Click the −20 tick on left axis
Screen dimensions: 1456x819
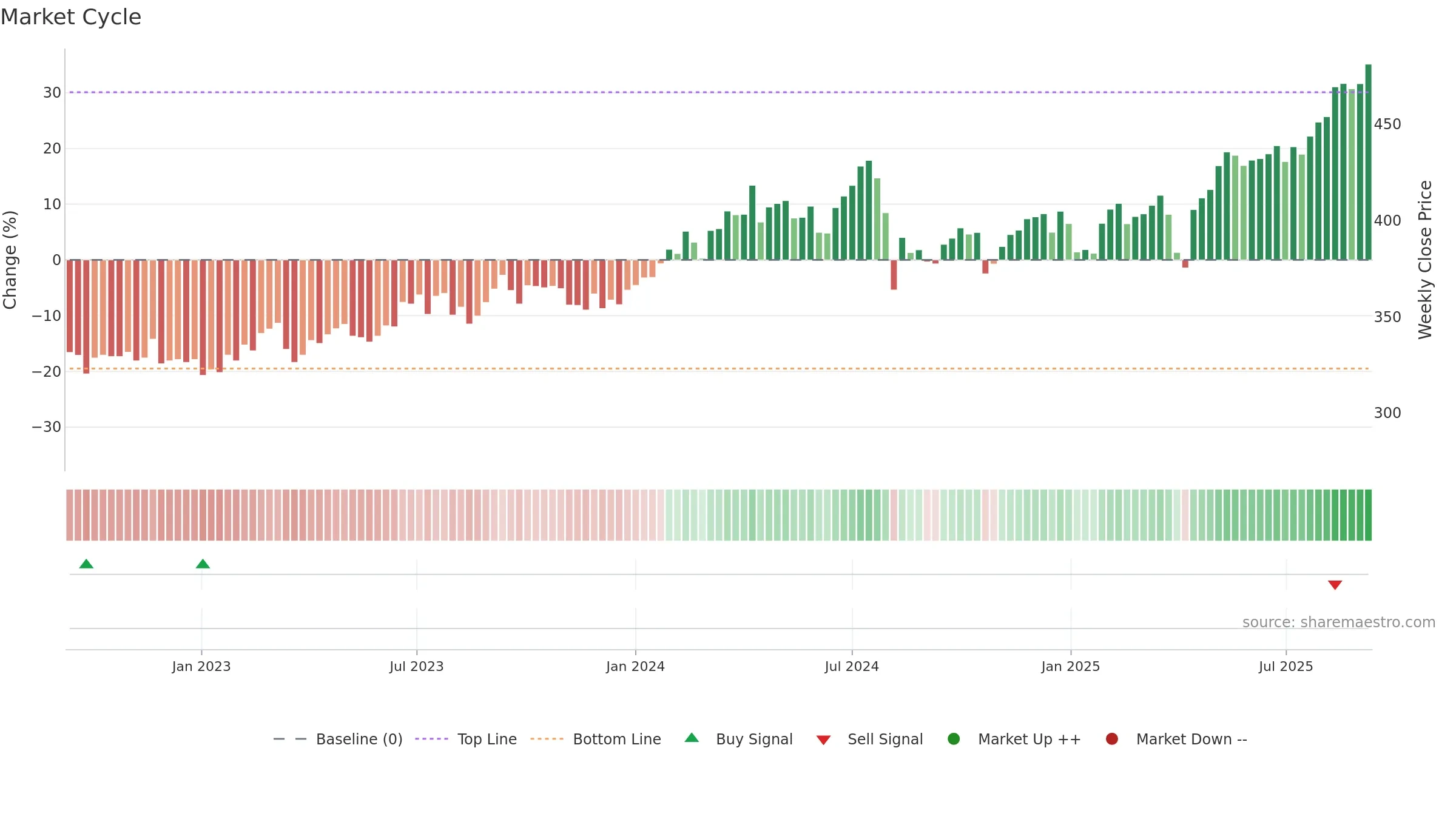coord(47,371)
